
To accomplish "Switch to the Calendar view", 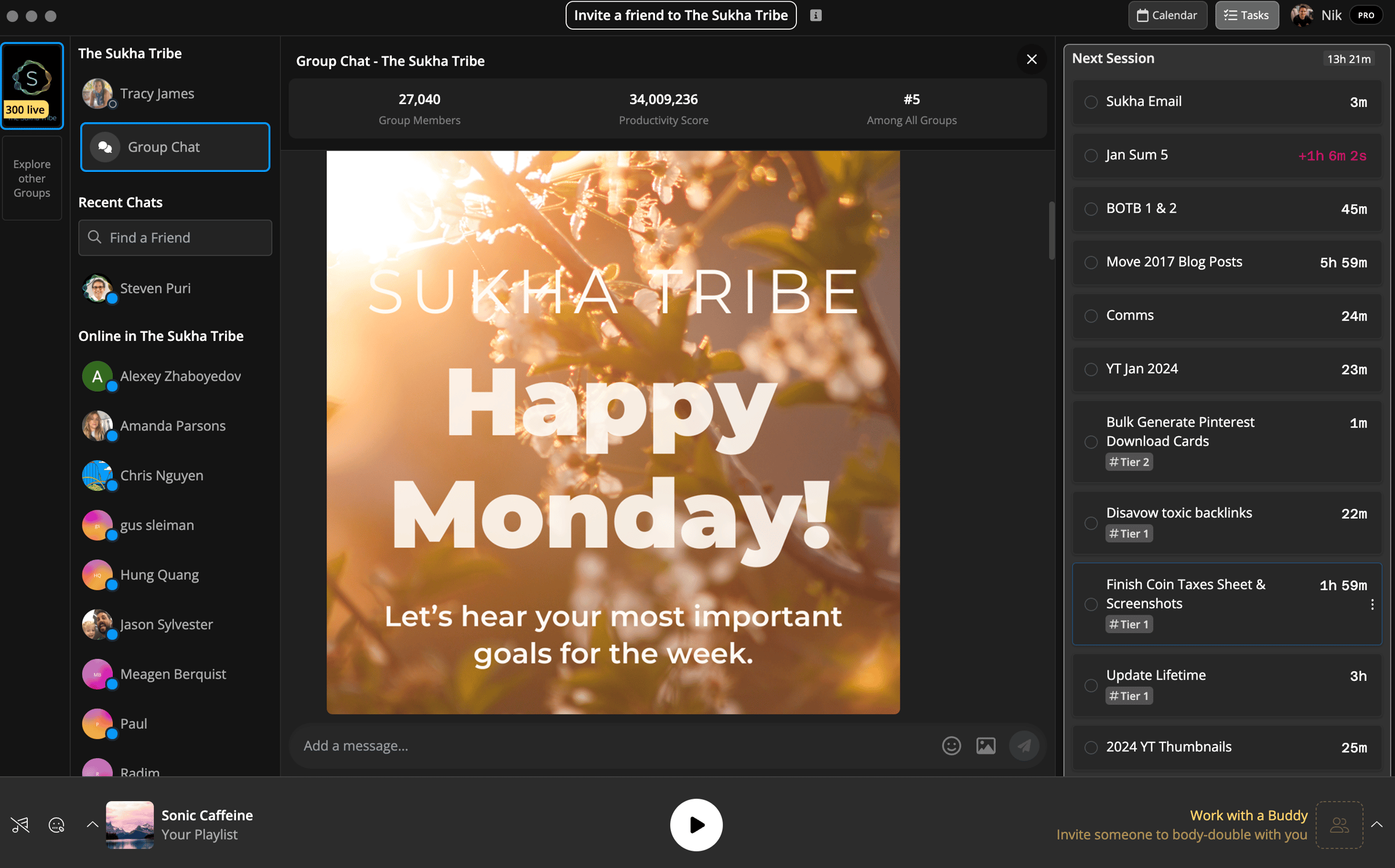I will 1167,16.
